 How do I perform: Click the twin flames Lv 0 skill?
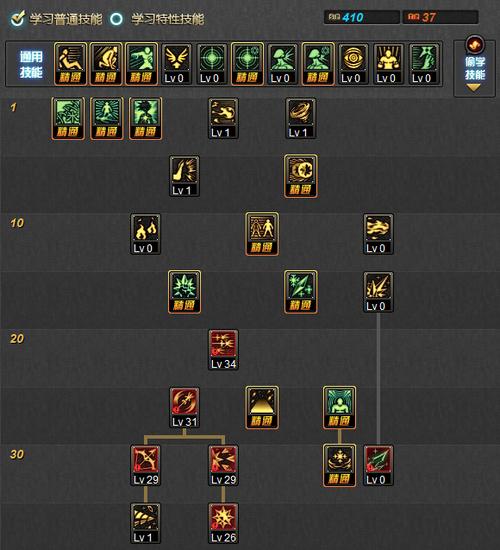[146, 234]
